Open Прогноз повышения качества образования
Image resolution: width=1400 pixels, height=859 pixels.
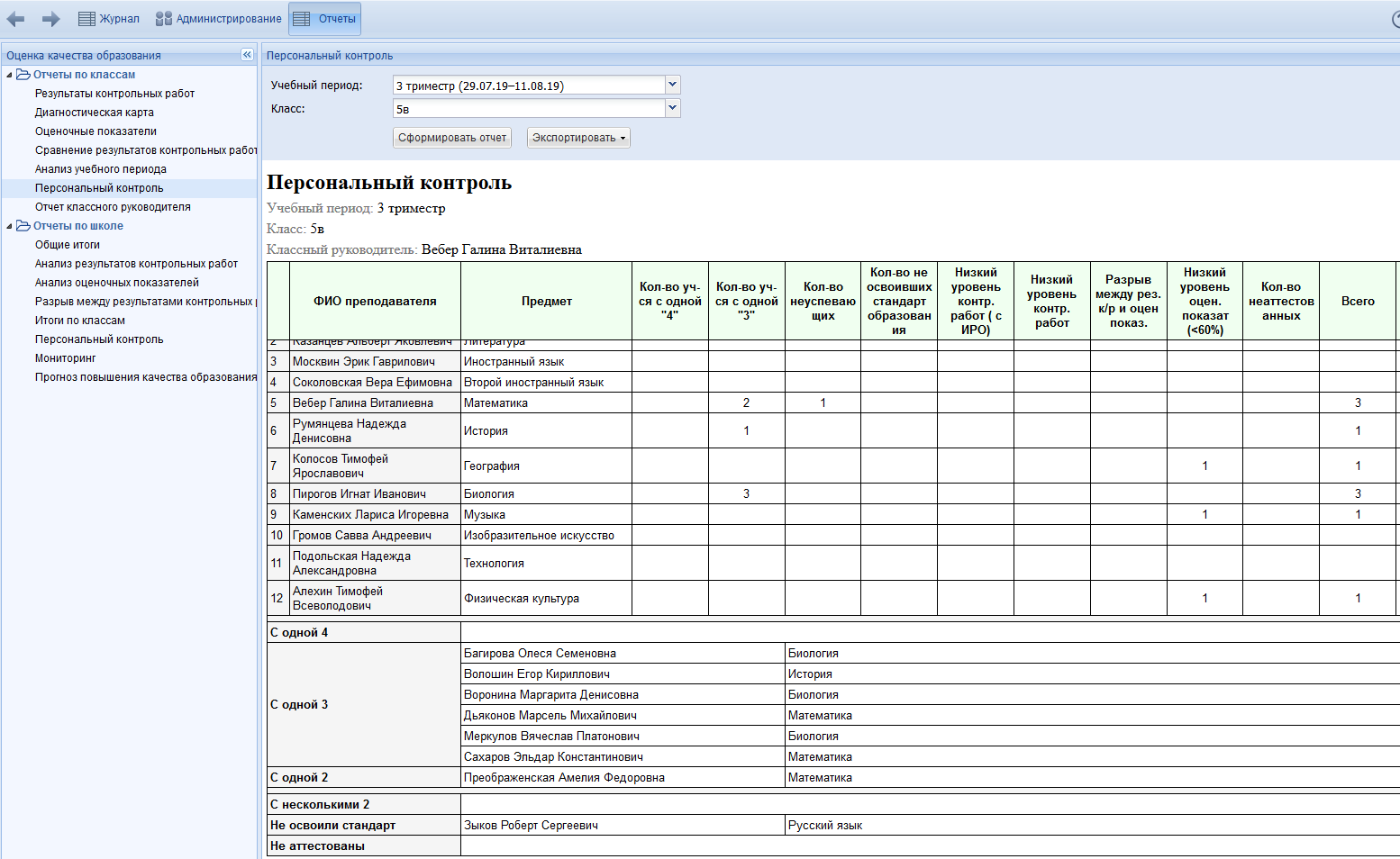[146, 377]
